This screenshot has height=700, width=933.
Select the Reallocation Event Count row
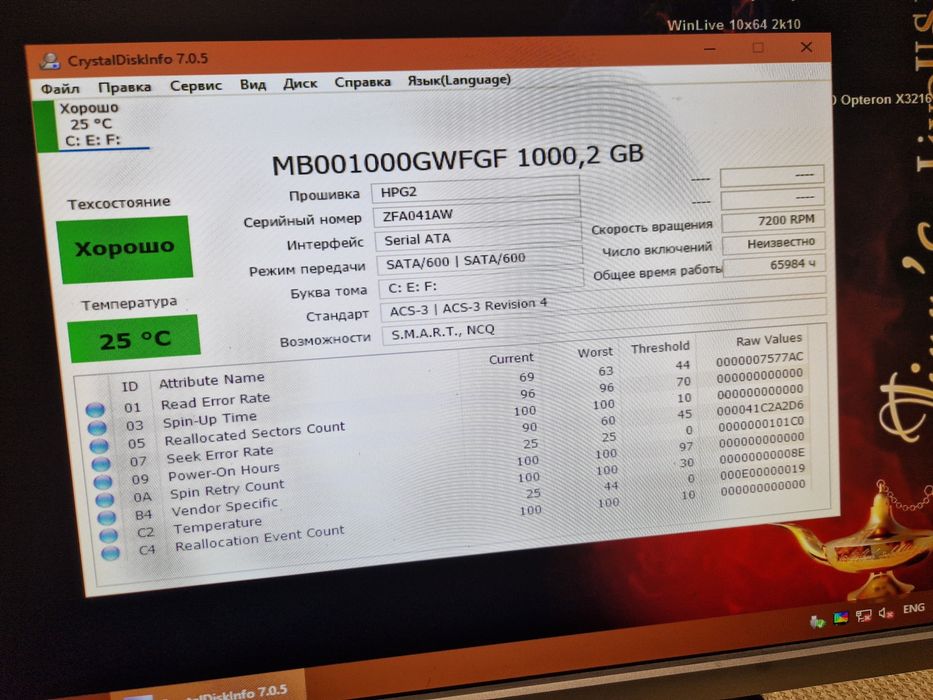tap(458, 519)
